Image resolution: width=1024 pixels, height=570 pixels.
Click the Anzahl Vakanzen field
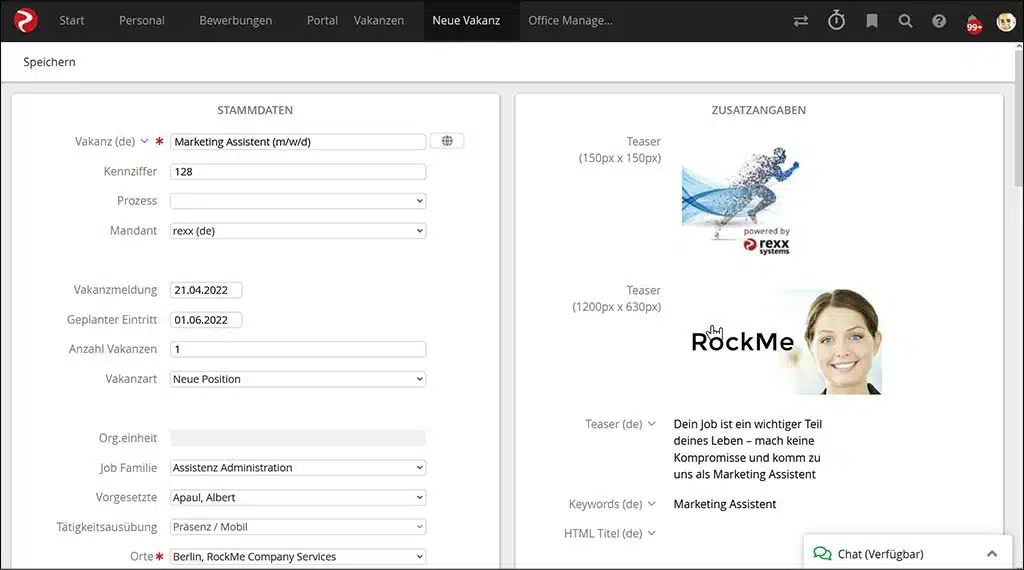[298, 349]
